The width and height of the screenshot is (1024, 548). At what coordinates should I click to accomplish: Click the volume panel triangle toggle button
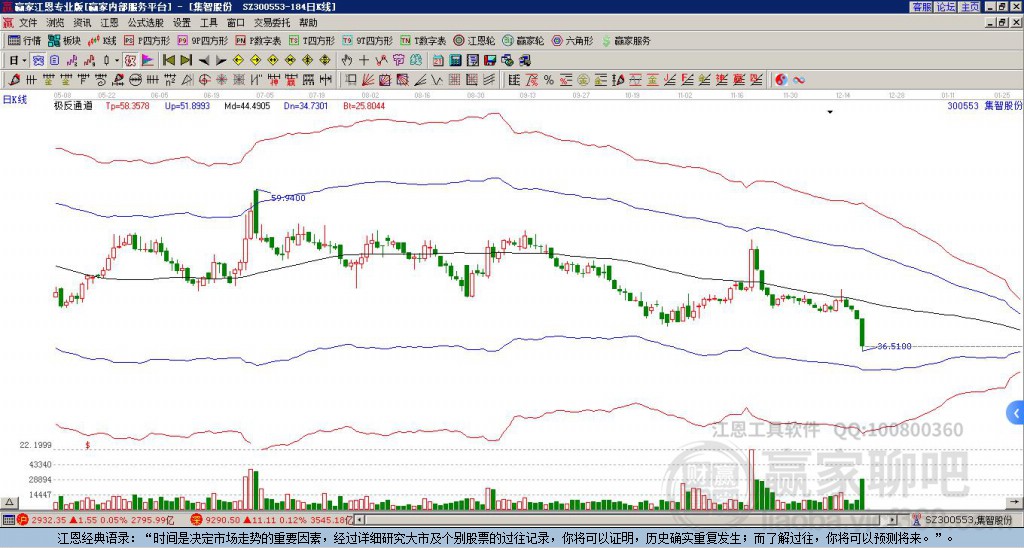(9, 502)
